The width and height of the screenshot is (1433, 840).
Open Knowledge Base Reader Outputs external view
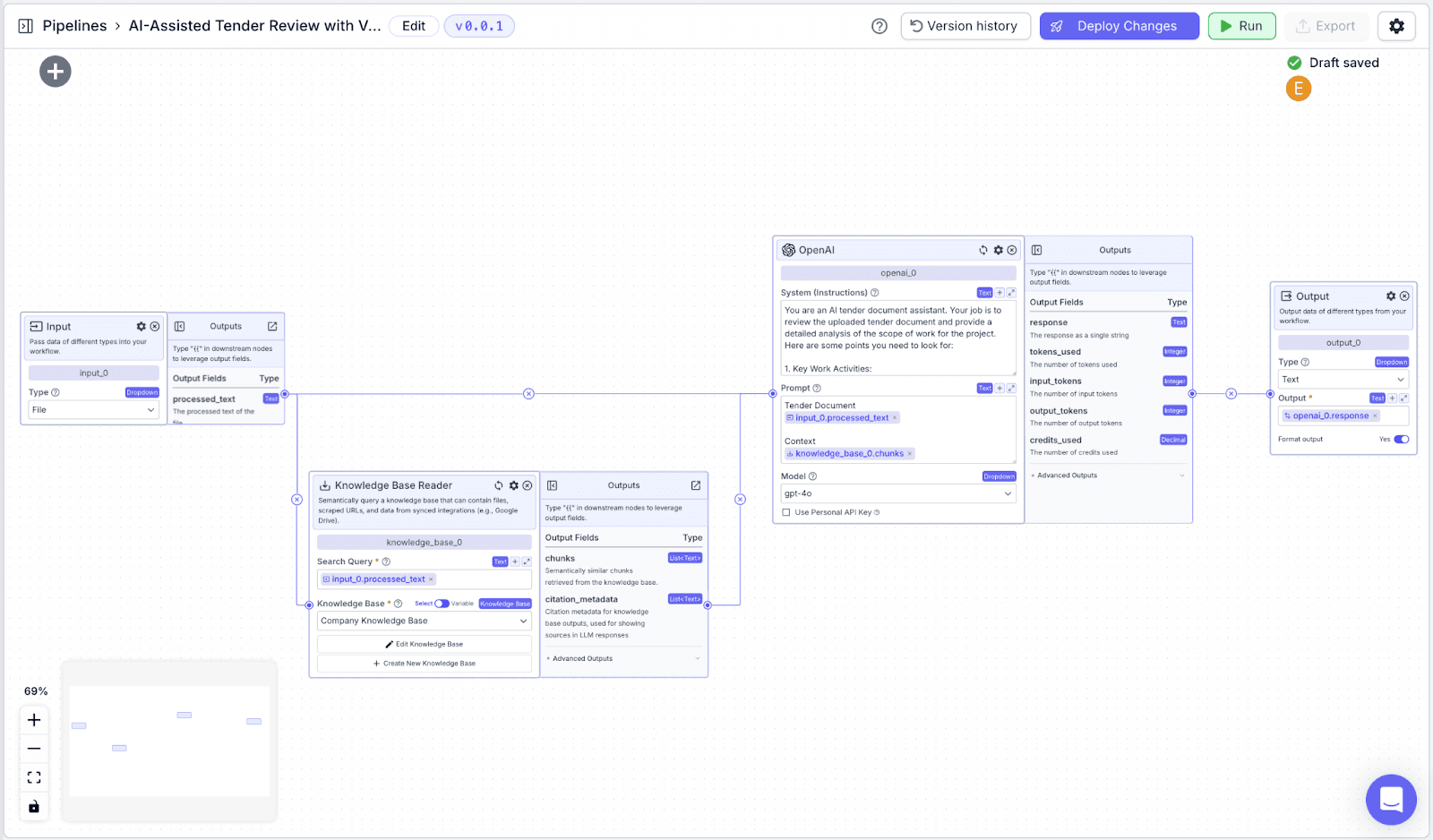point(696,485)
